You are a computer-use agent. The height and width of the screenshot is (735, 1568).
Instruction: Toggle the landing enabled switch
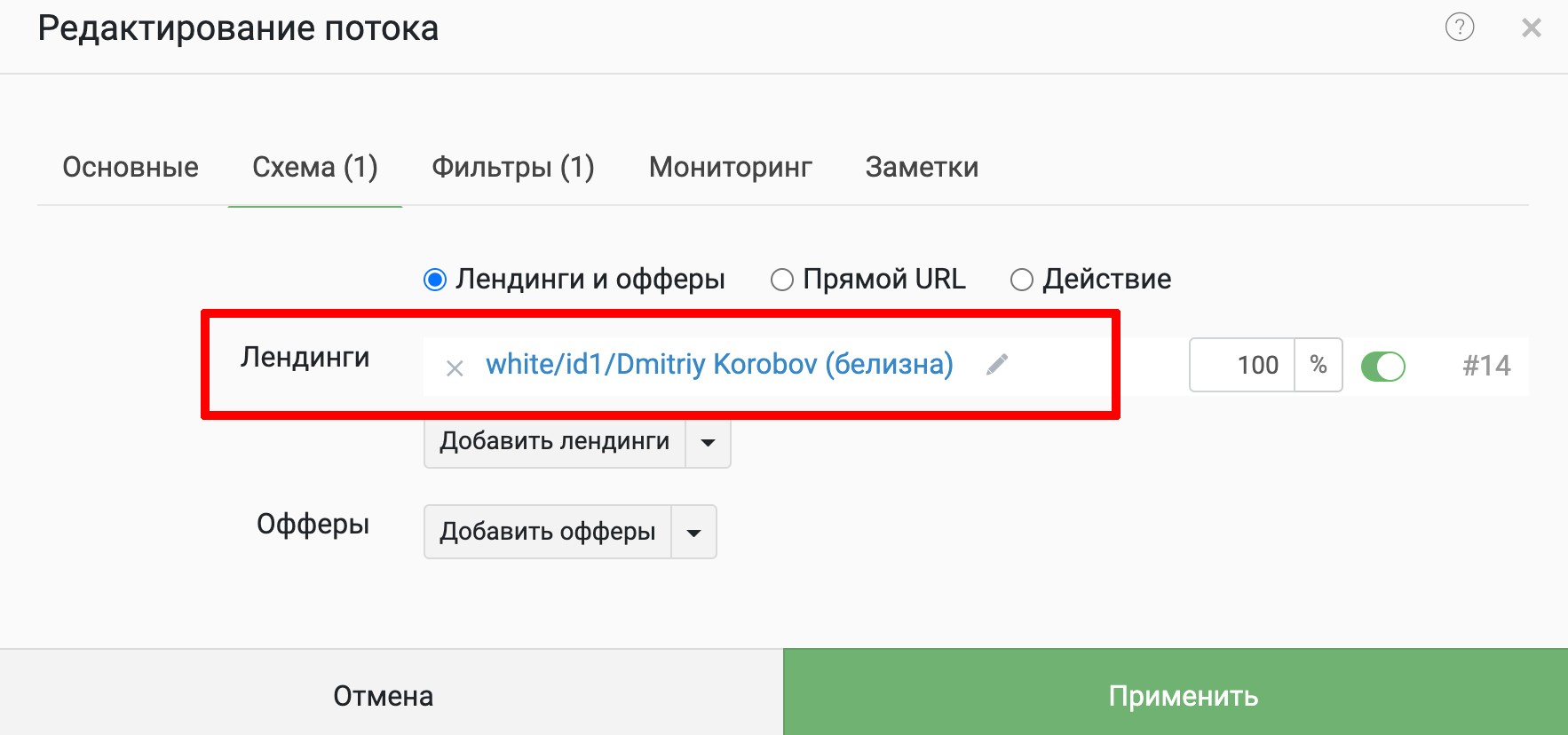(1382, 366)
